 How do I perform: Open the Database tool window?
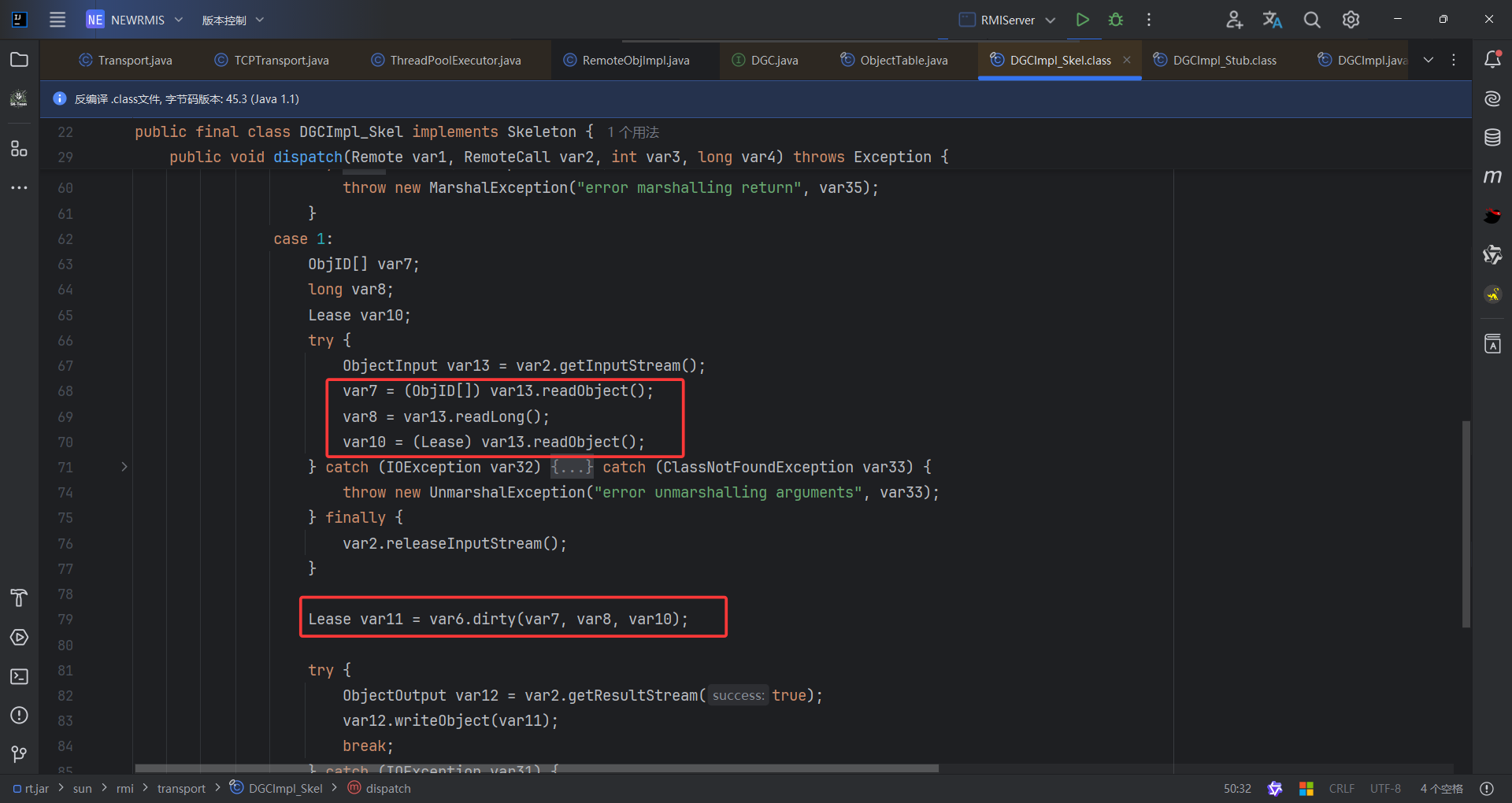1492,138
